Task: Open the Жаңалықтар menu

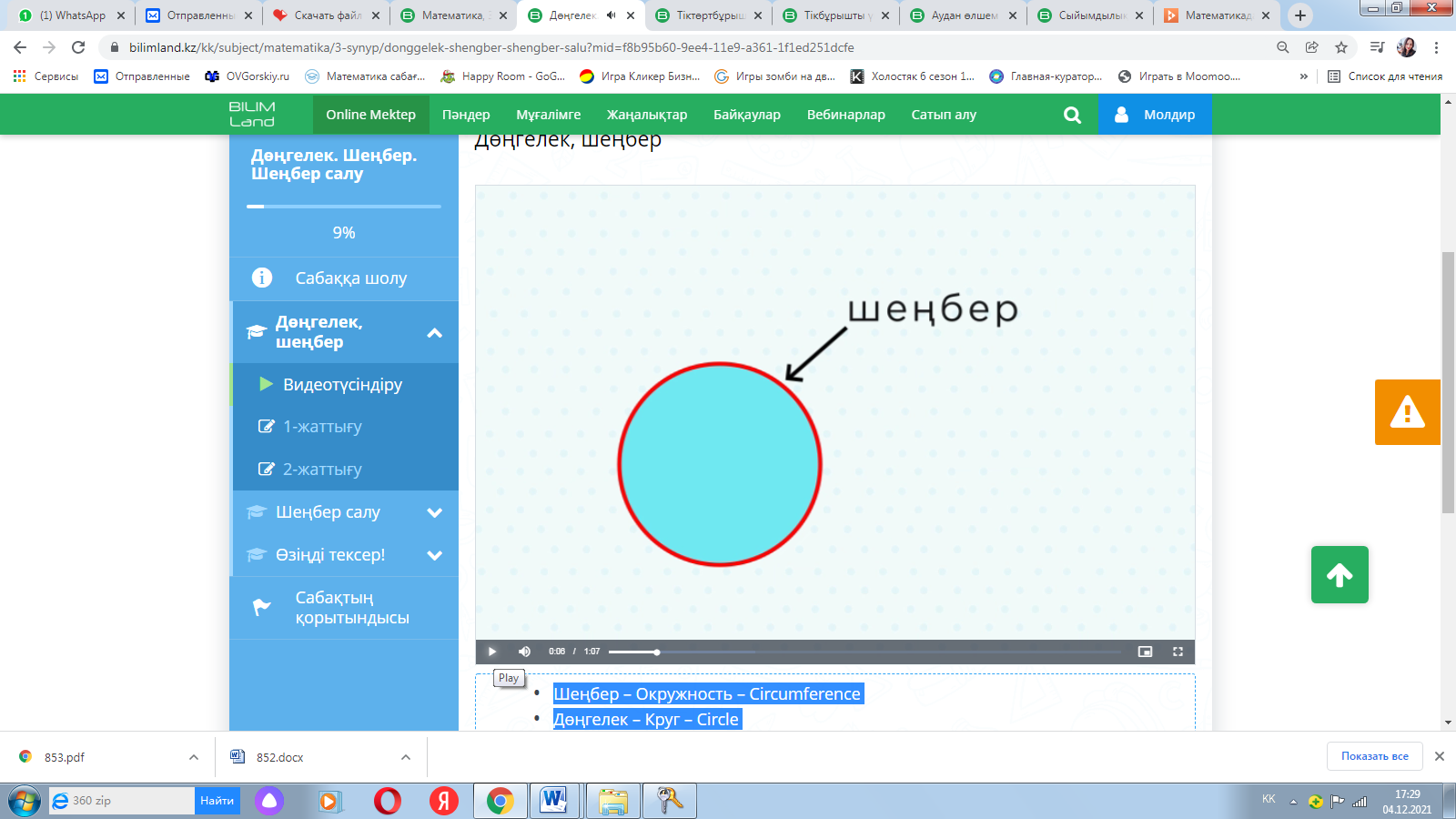Action: click(647, 115)
